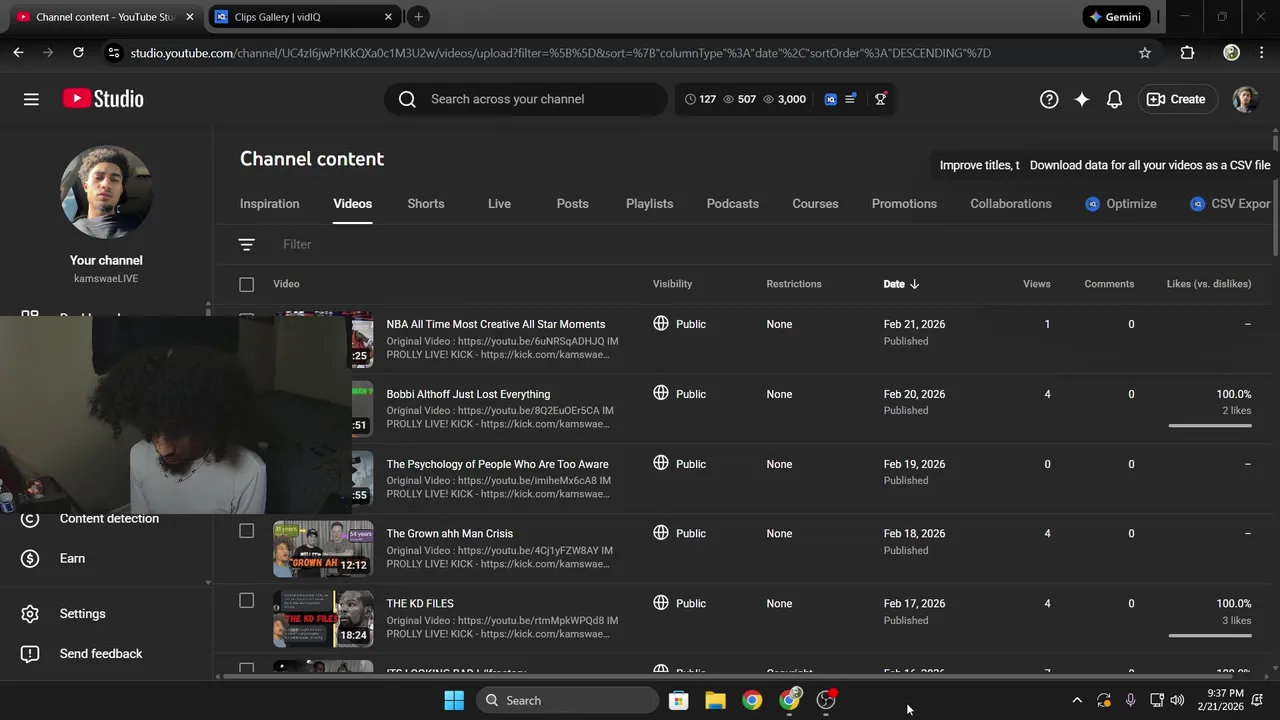1280x720 pixels.
Task: Switch to the Inspiration tab
Action: 269,204
